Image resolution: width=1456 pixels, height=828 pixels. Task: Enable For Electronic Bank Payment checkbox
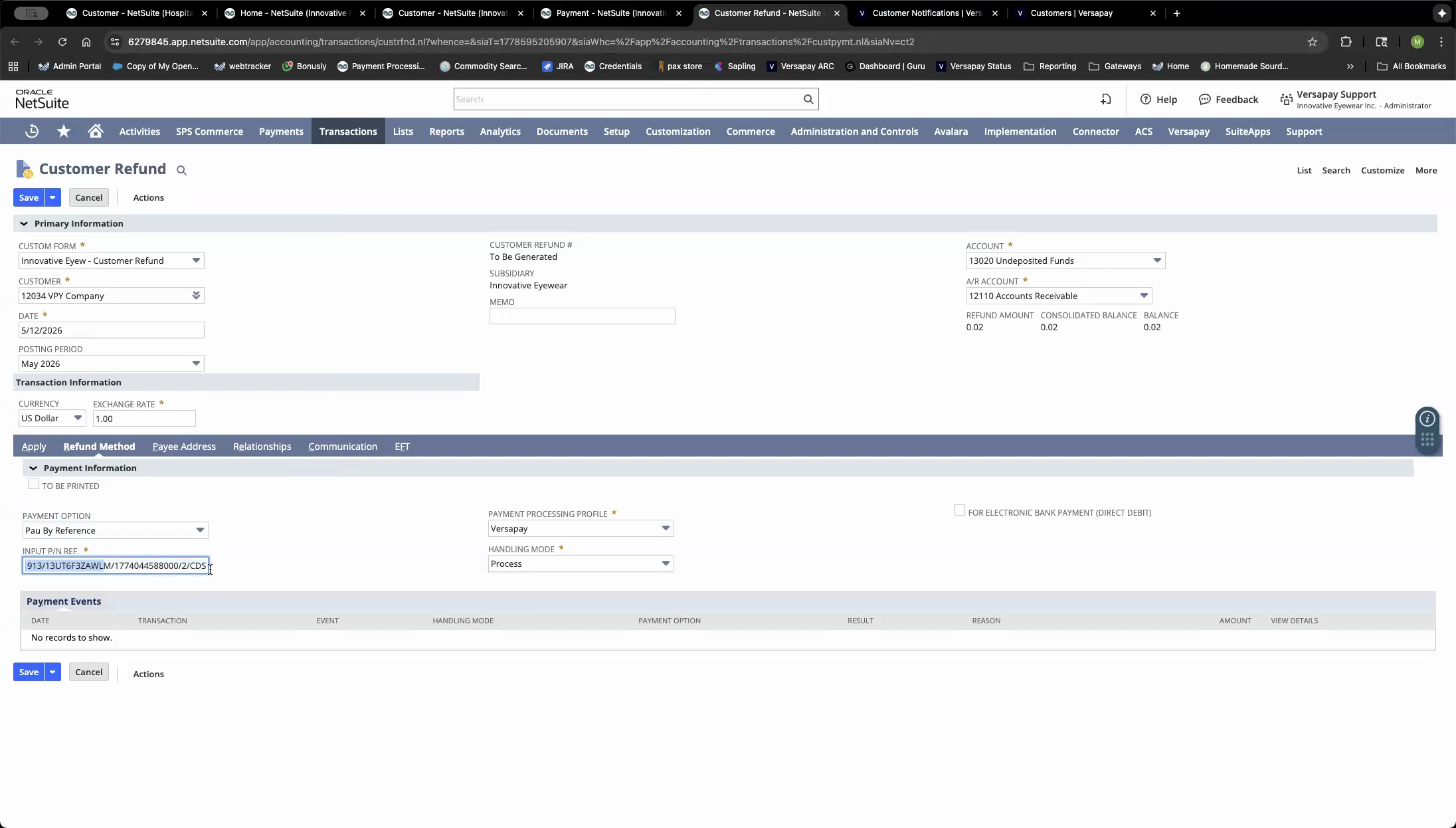(x=959, y=510)
